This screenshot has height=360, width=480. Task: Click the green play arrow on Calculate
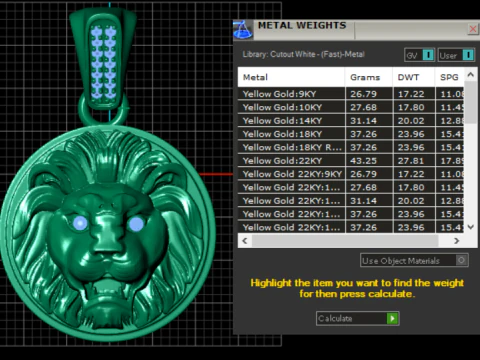392,318
